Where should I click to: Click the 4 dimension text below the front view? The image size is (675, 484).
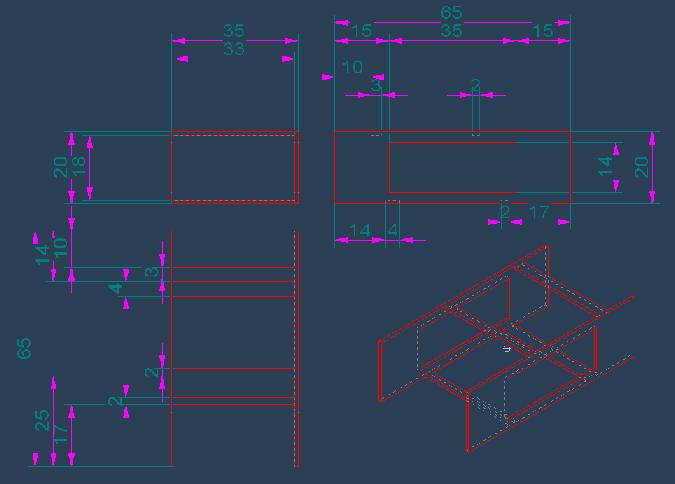click(x=392, y=230)
